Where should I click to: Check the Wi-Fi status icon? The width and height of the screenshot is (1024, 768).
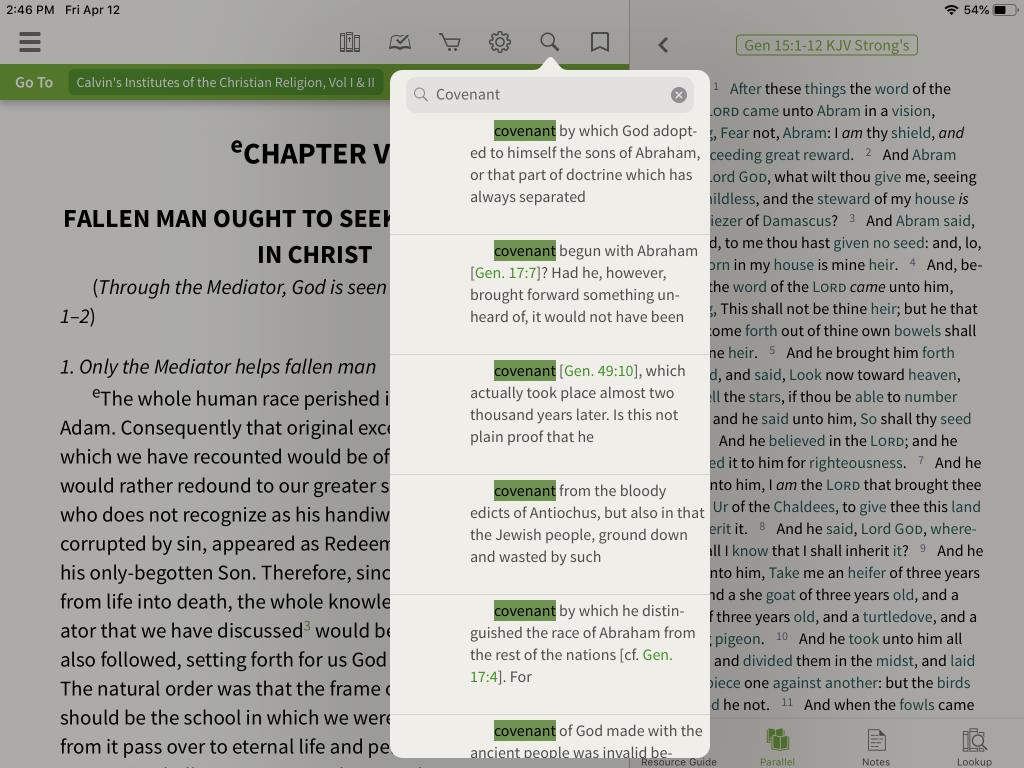tap(952, 10)
